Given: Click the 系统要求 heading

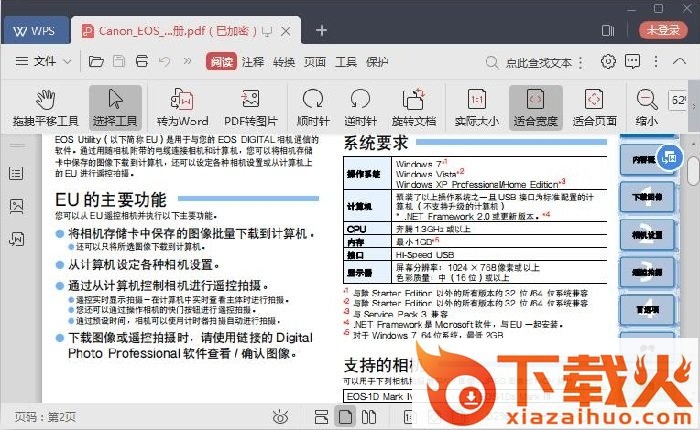Looking at the screenshot, I should point(376,143).
